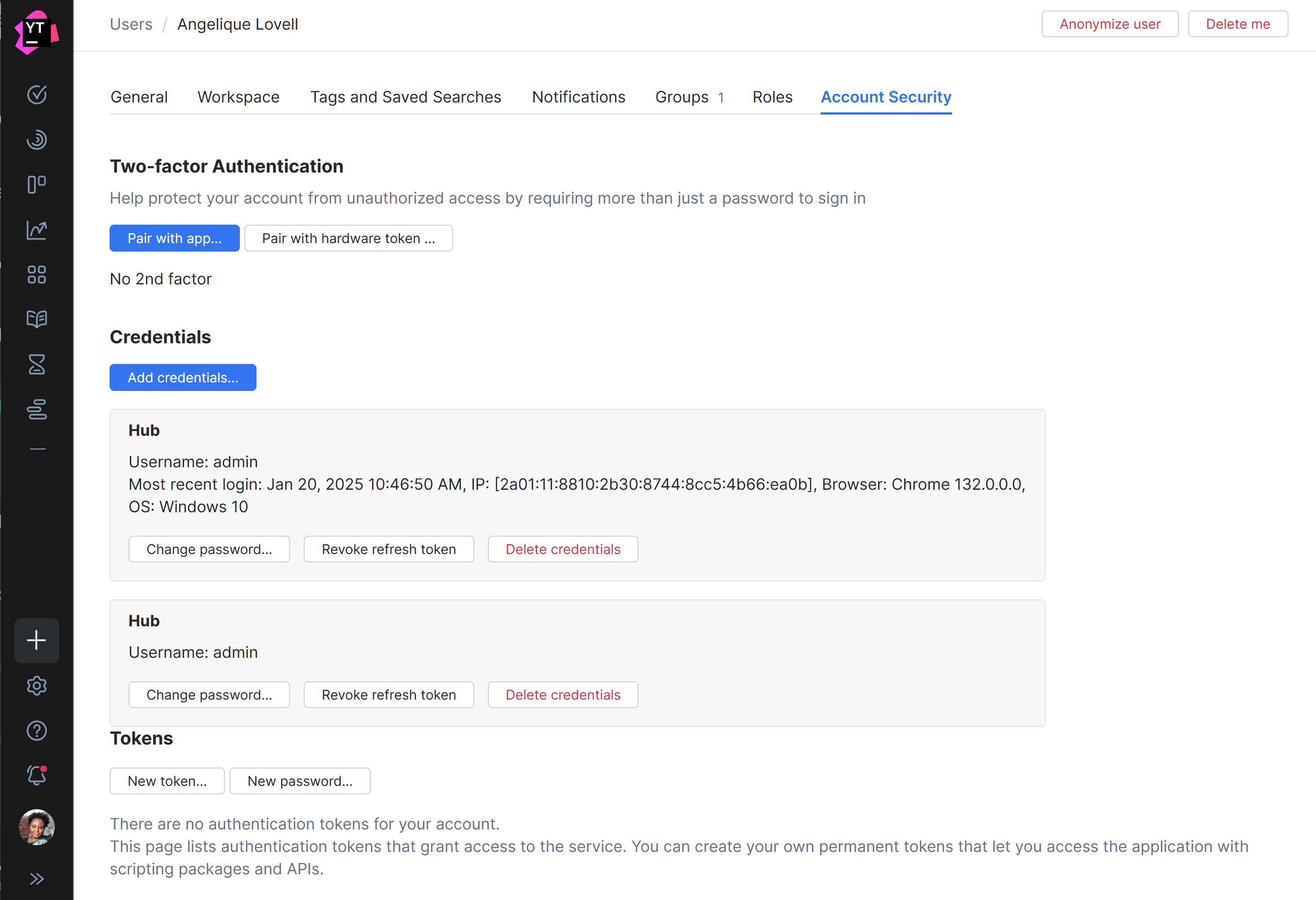Select Pair with hardware token option

coord(348,238)
